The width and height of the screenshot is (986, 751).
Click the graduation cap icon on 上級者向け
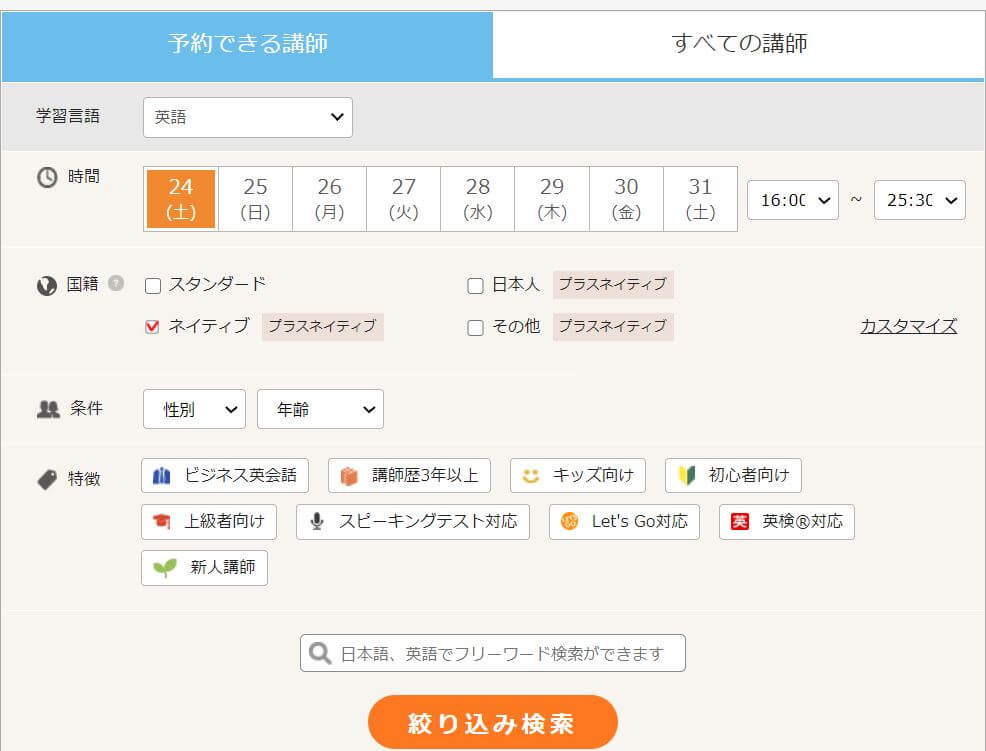click(x=160, y=522)
